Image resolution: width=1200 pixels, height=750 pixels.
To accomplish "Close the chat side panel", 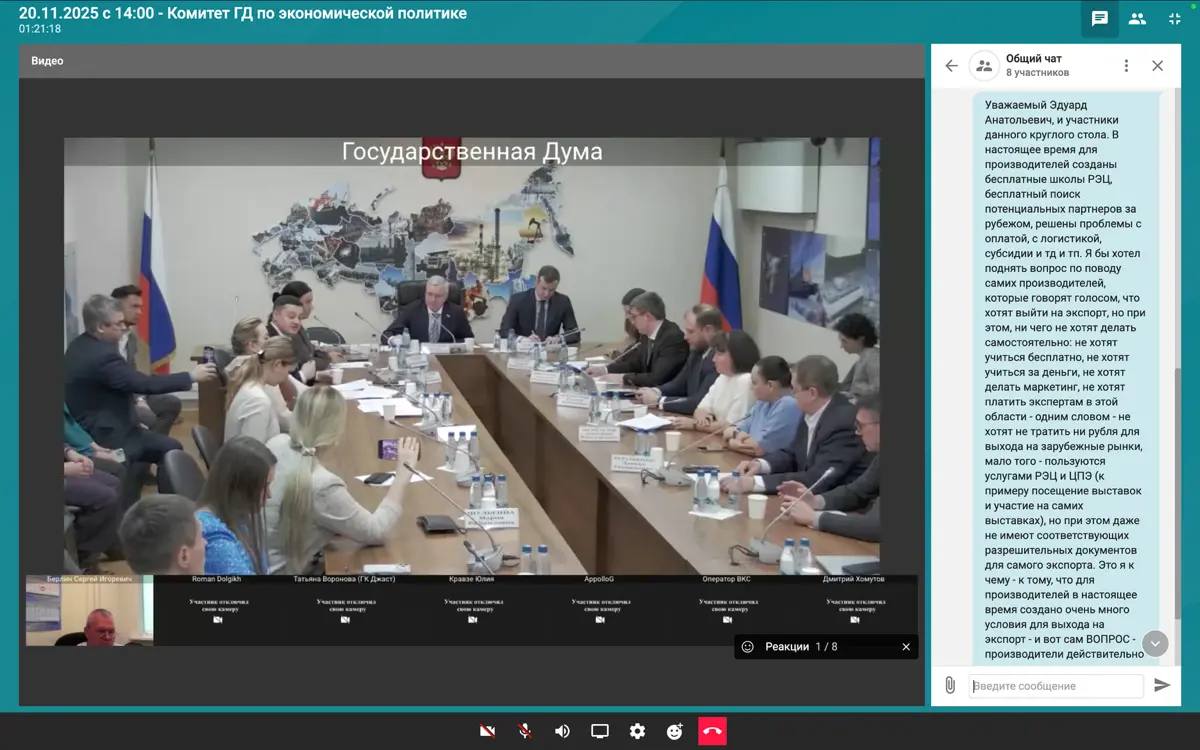I will pos(1157,66).
